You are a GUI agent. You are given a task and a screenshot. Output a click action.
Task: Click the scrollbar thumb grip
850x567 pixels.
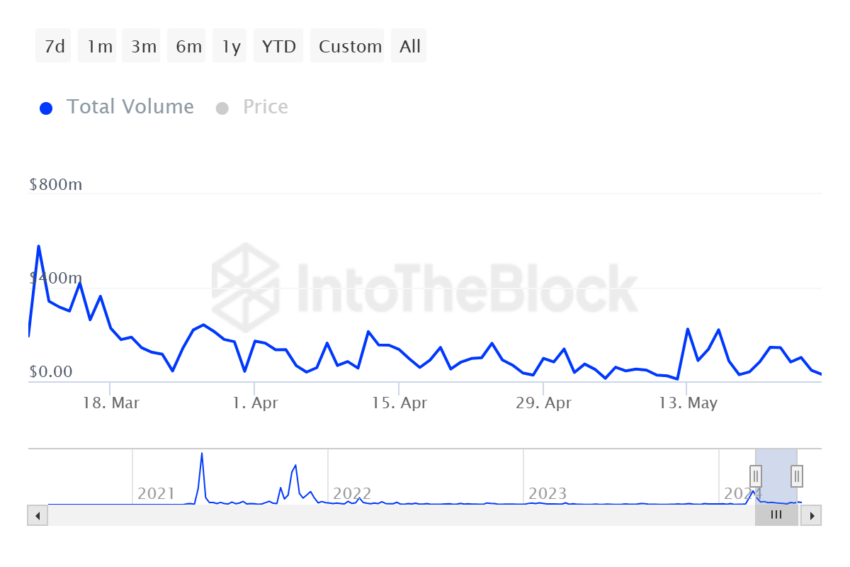[x=776, y=515]
